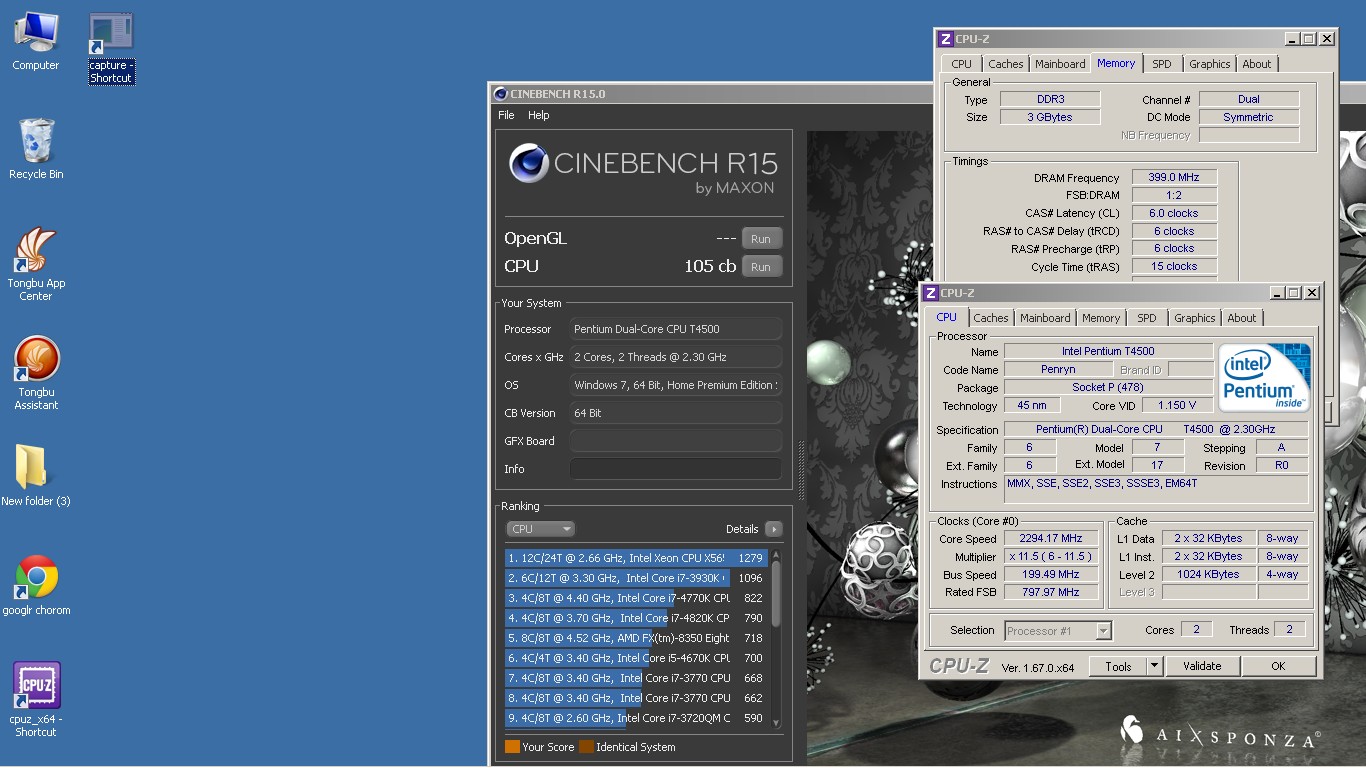
Task: Open the File menu in Cinebench
Action: 506,115
